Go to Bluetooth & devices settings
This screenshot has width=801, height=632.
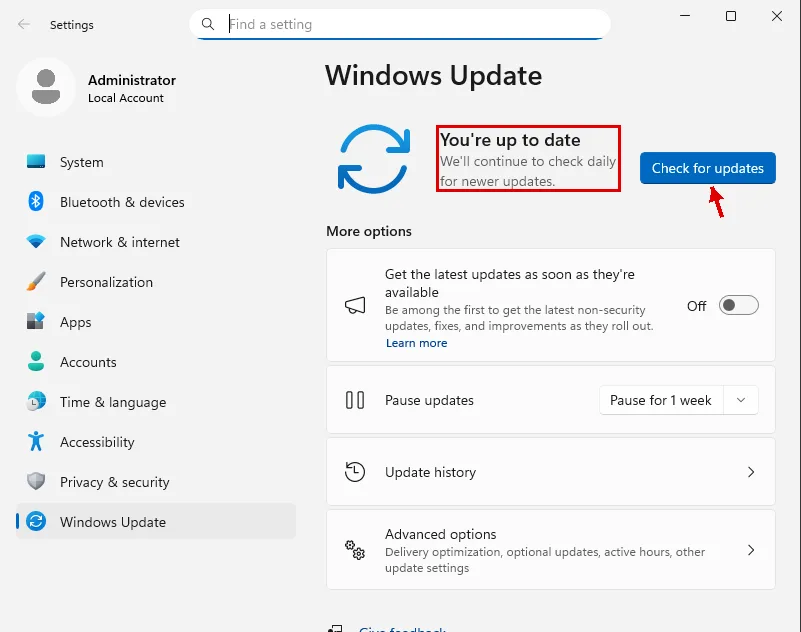(156, 202)
